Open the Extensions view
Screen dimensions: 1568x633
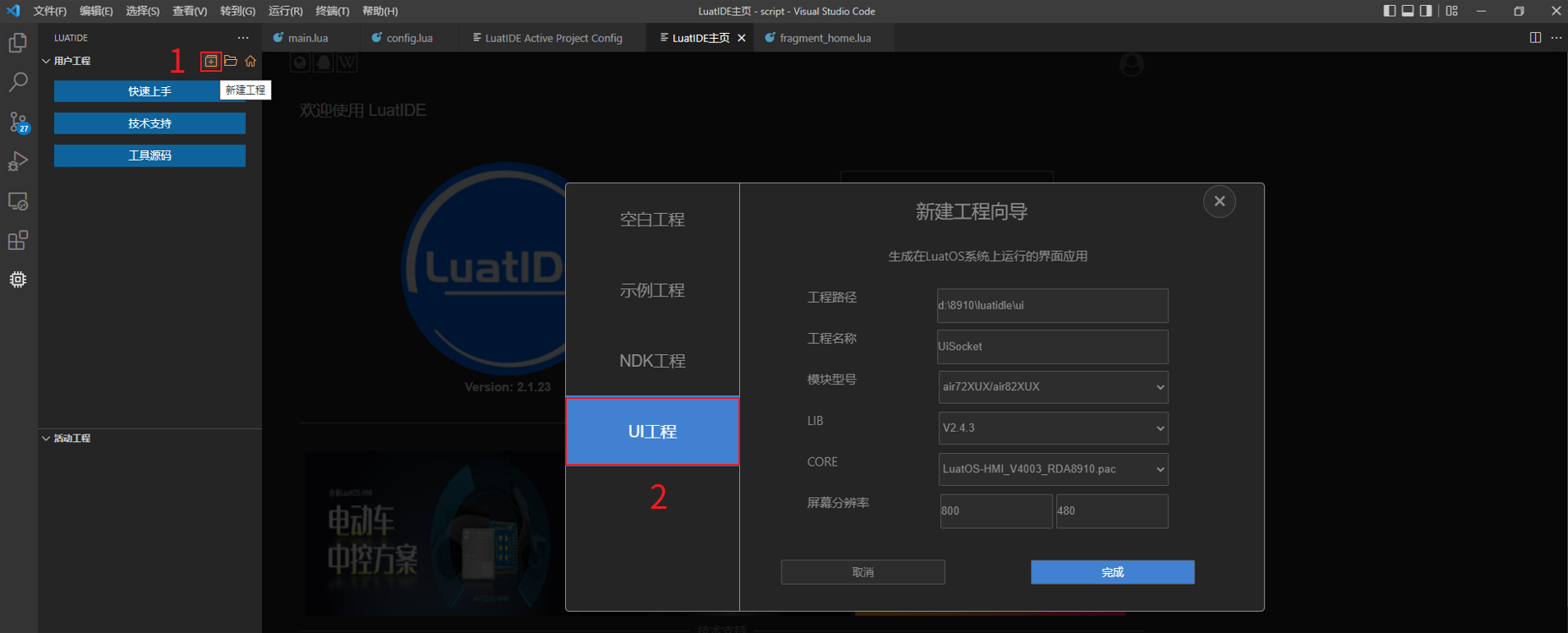(x=18, y=241)
